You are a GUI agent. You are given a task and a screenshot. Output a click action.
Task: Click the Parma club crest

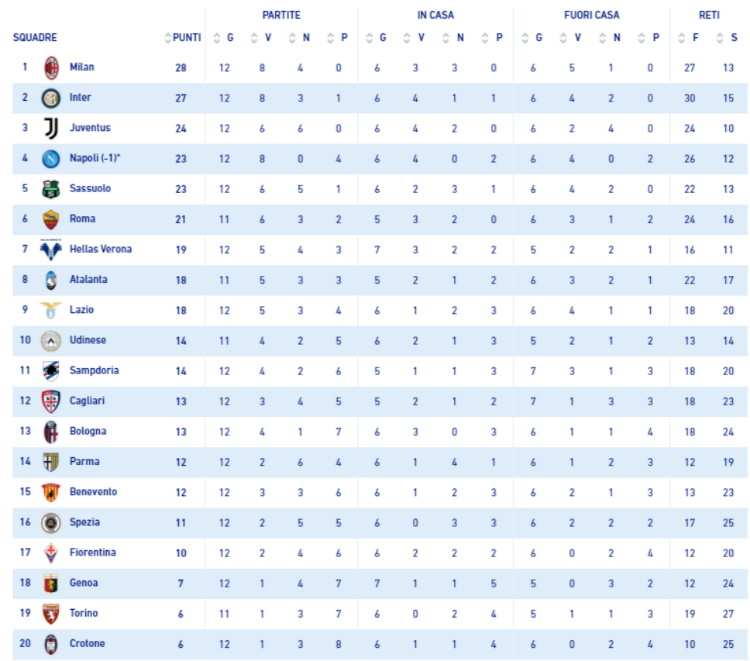pos(50,462)
